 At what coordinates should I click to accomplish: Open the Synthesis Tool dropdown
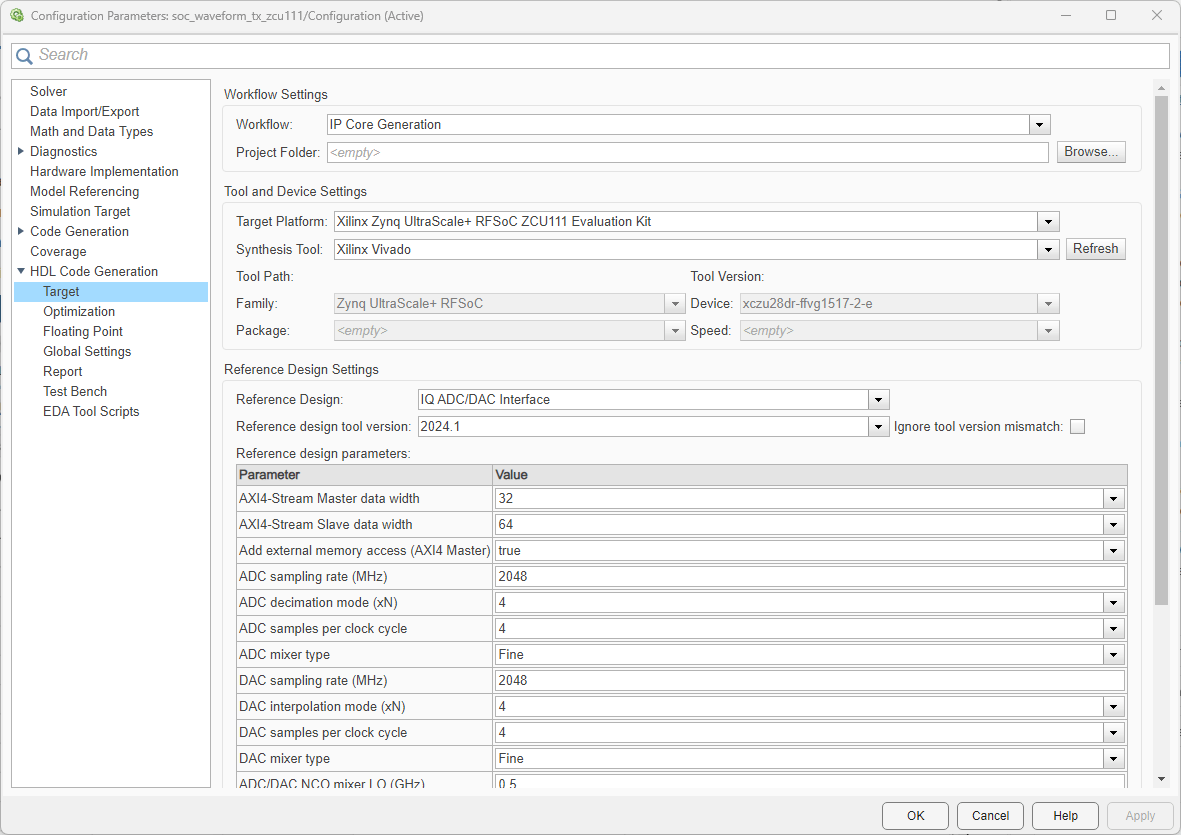click(x=1048, y=249)
